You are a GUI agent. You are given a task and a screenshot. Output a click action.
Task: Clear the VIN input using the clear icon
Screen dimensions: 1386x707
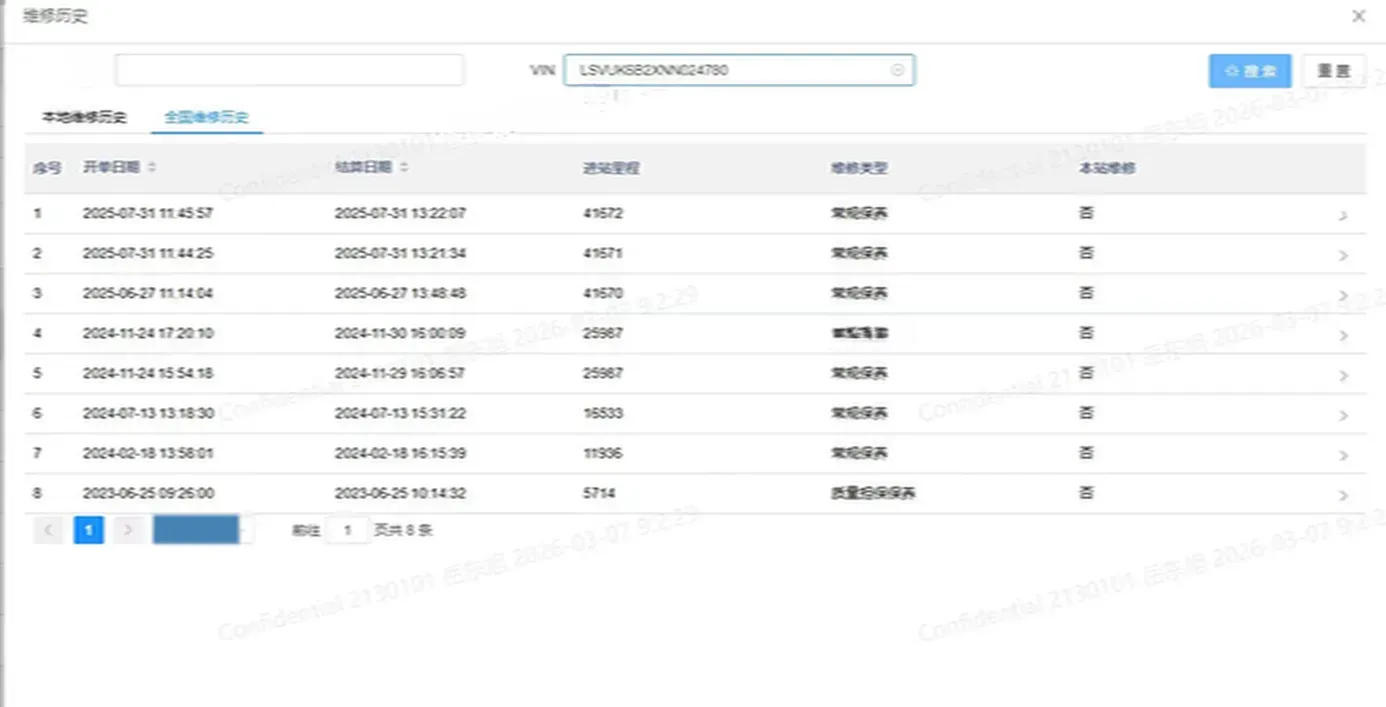[897, 70]
